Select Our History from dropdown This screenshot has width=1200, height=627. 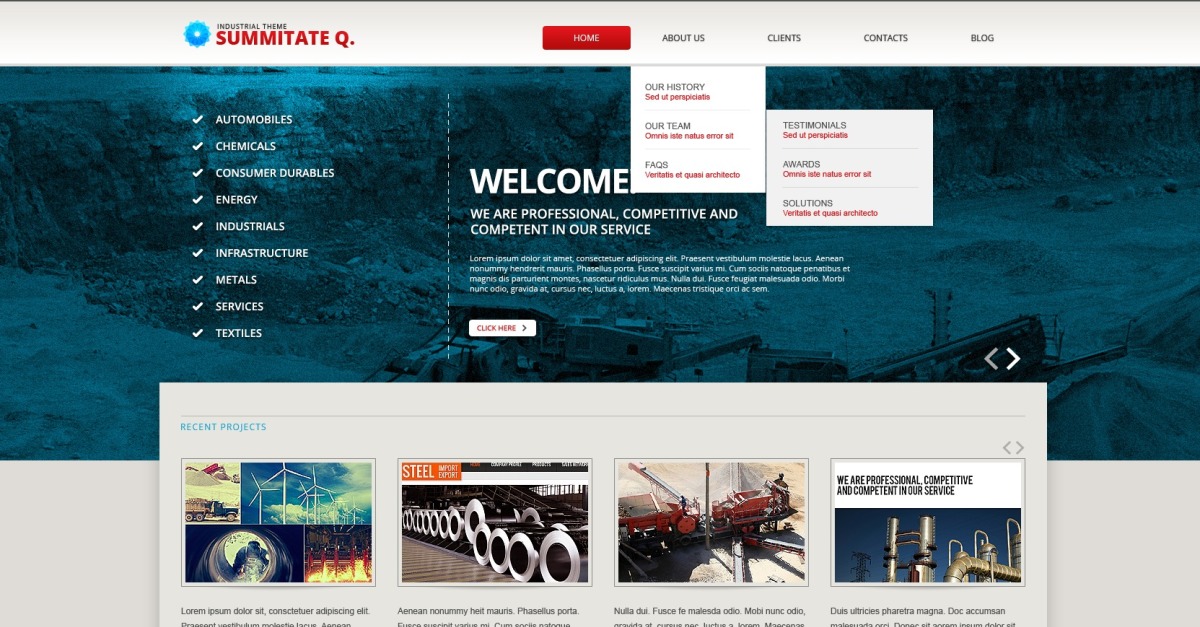(675, 87)
